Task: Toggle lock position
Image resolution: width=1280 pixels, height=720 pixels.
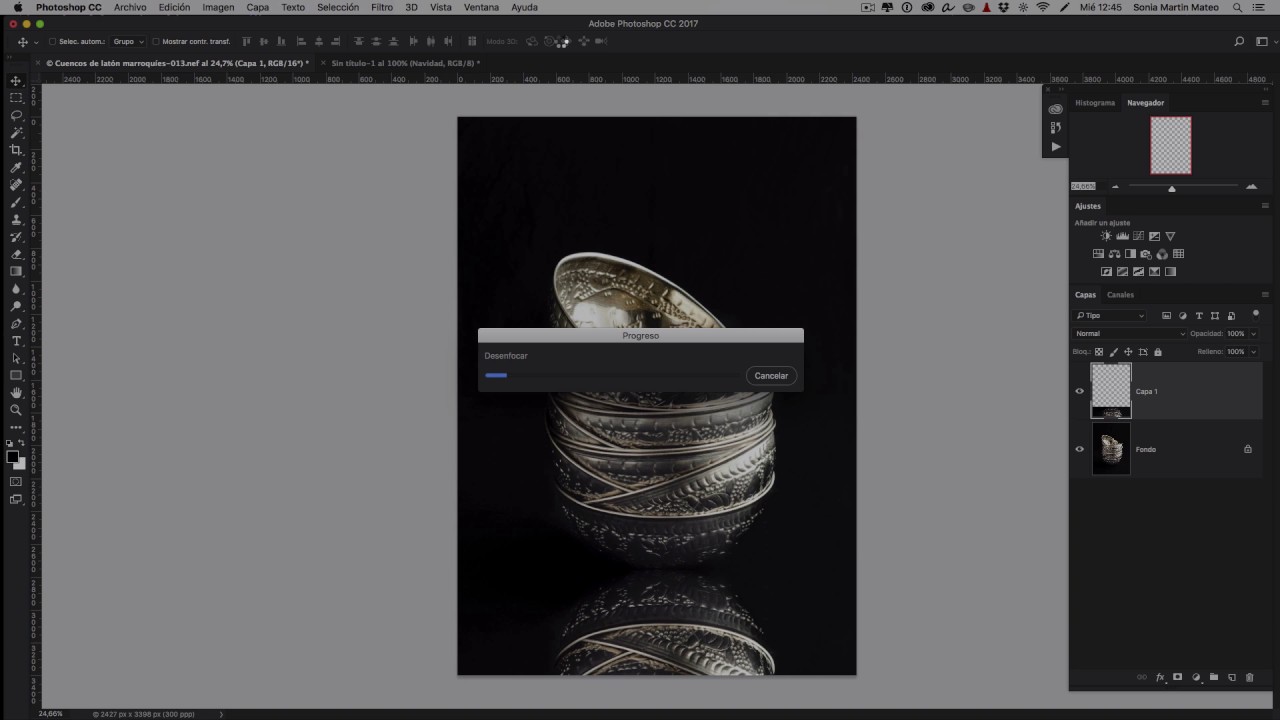Action: point(1128,352)
